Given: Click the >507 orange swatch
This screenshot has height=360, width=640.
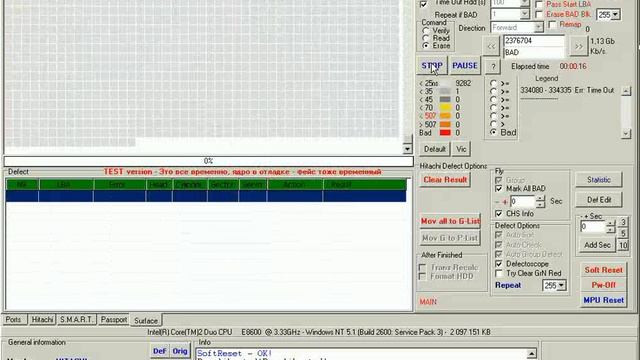Looking at the screenshot, I should coord(445,124).
